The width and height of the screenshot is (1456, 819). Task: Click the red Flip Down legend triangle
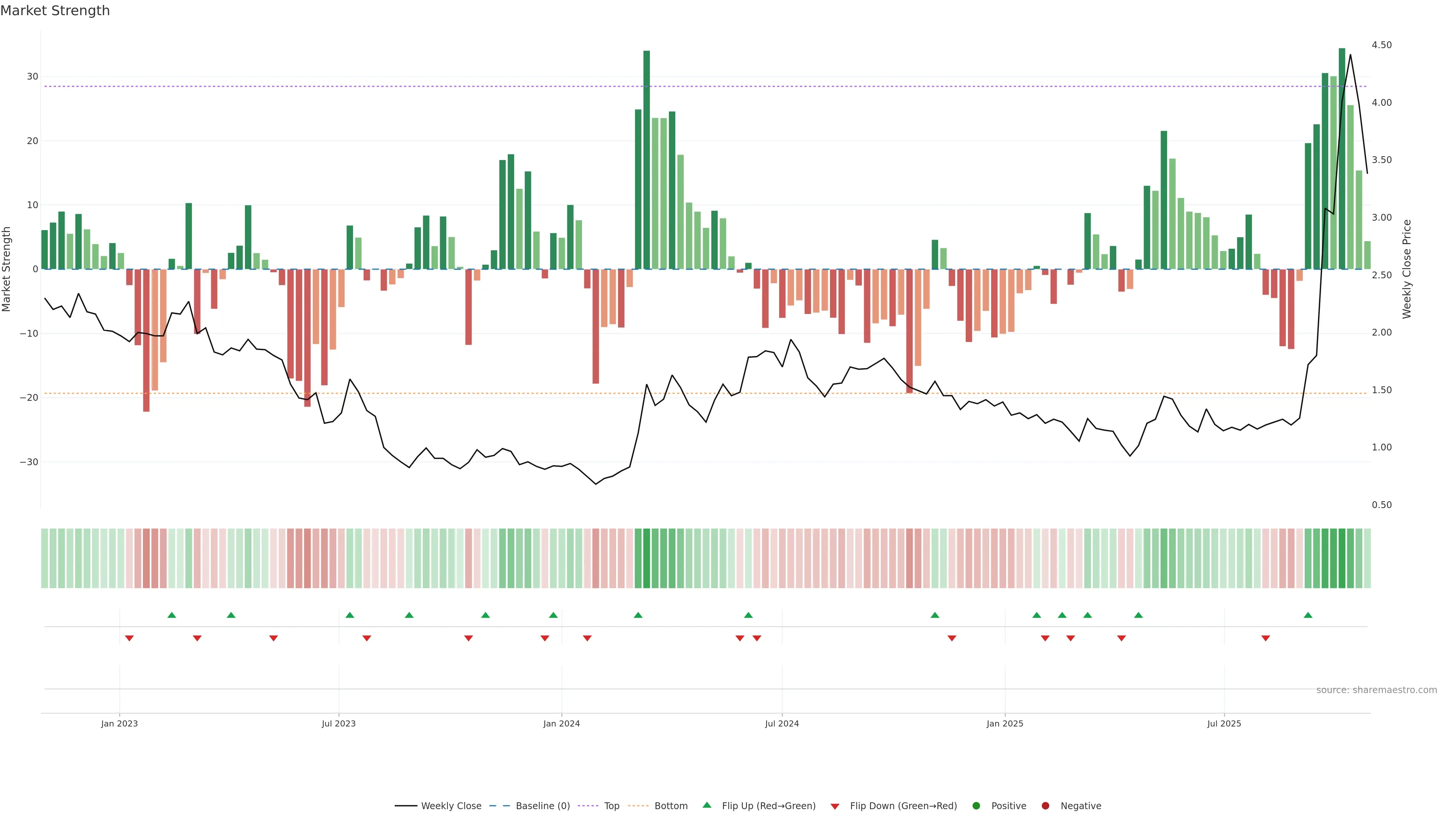tap(835, 806)
